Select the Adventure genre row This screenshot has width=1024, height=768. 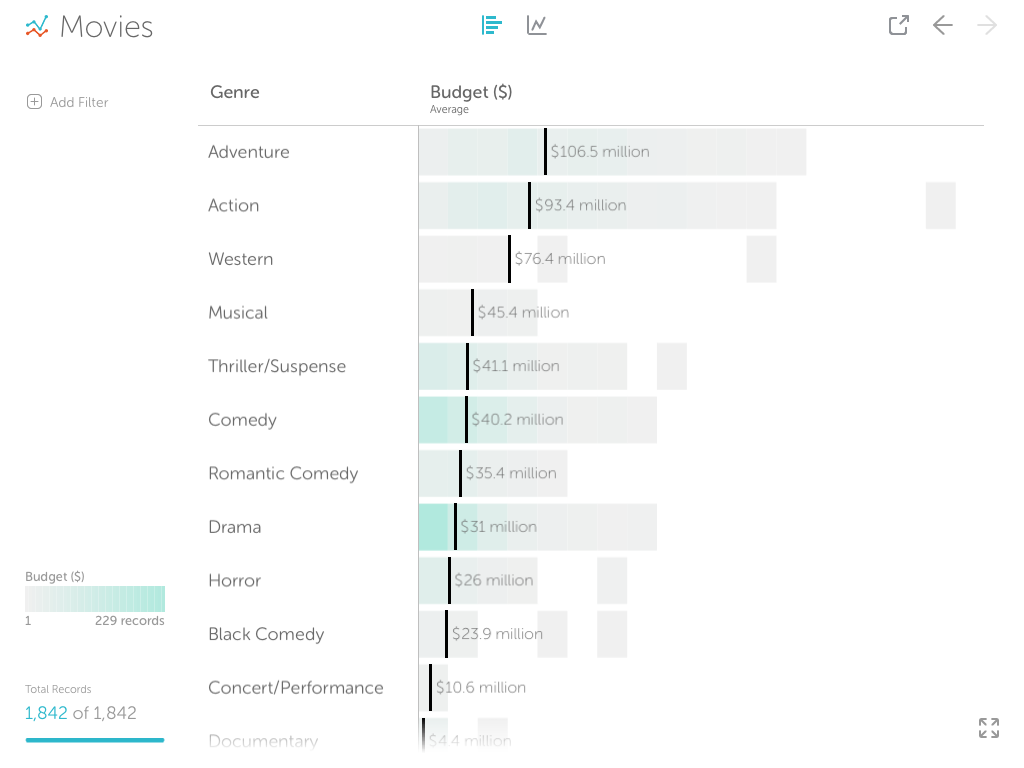(249, 152)
